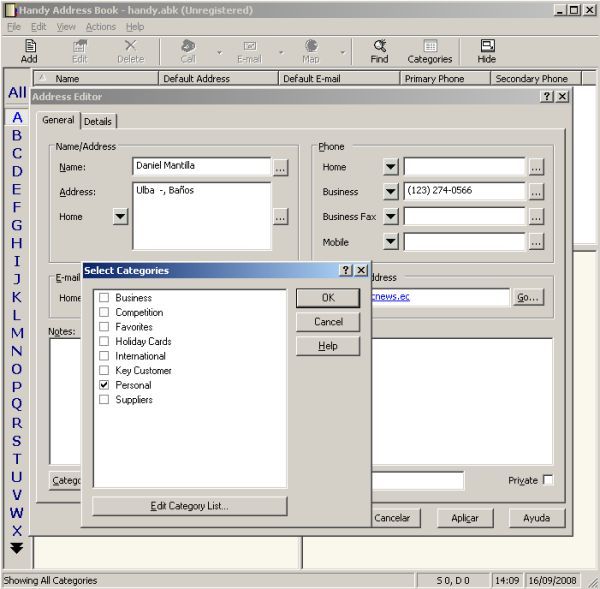Open the Home address type dropdown

(120, 217)
